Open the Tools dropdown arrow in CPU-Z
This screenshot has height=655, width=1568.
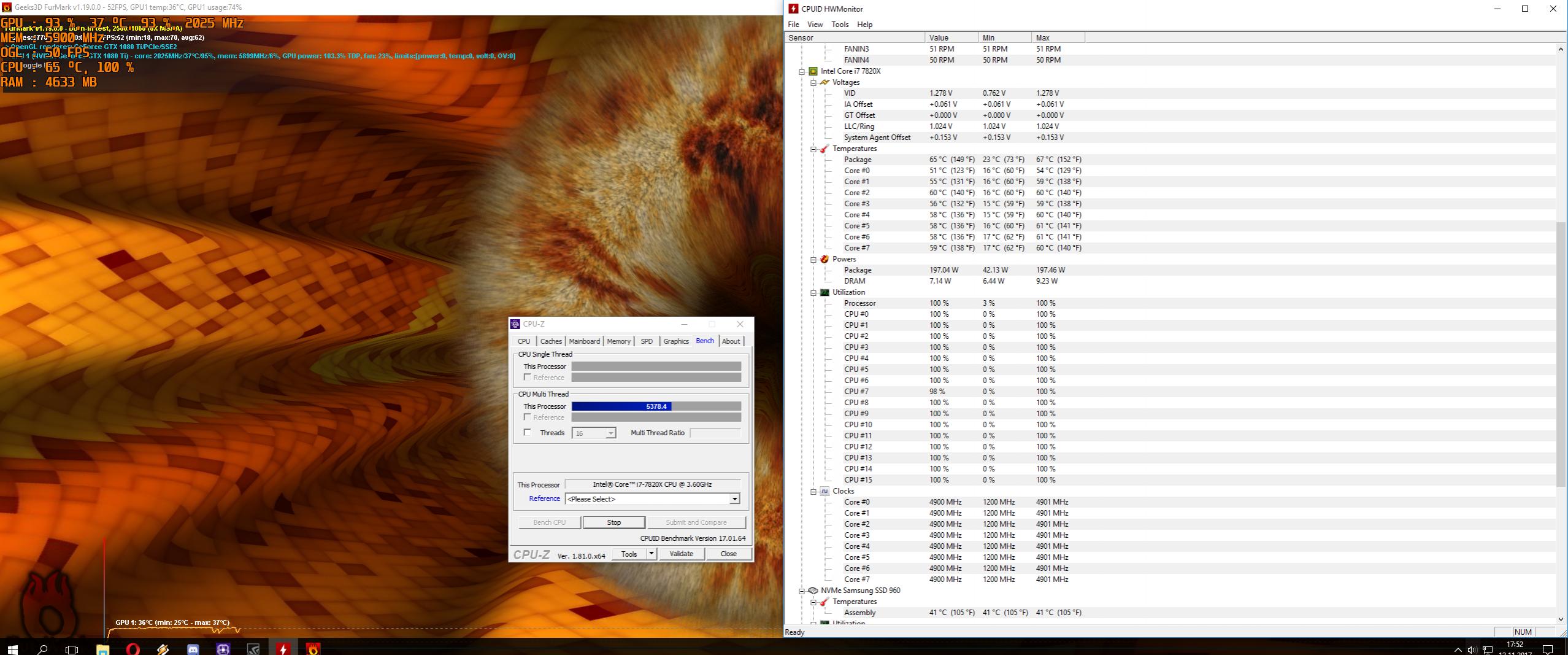[x=651, y=554]
